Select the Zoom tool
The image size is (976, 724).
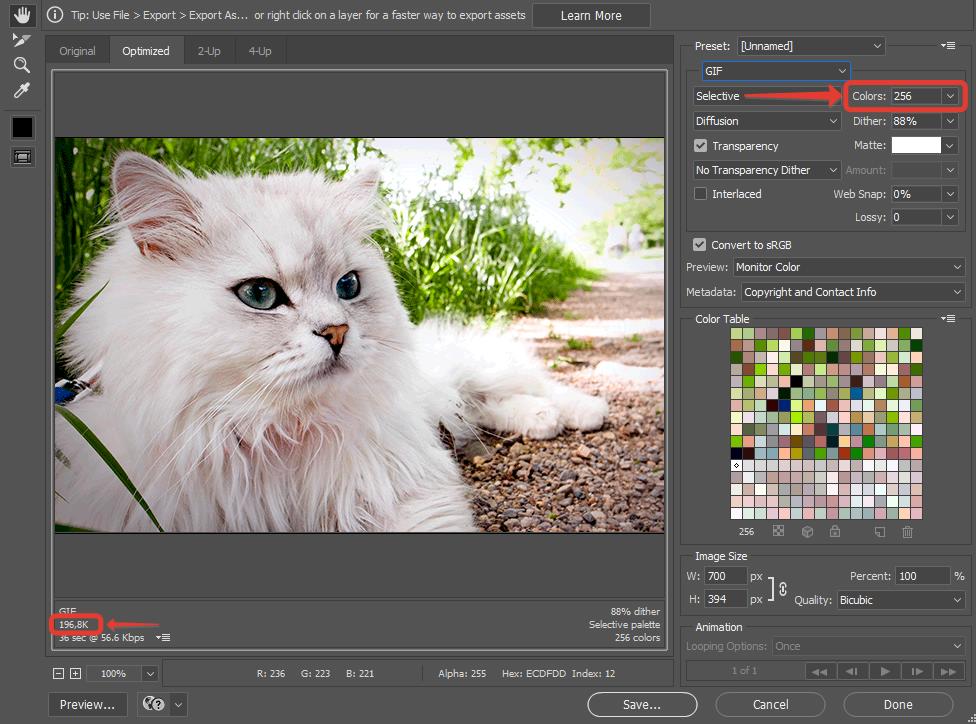pos(22,65)
